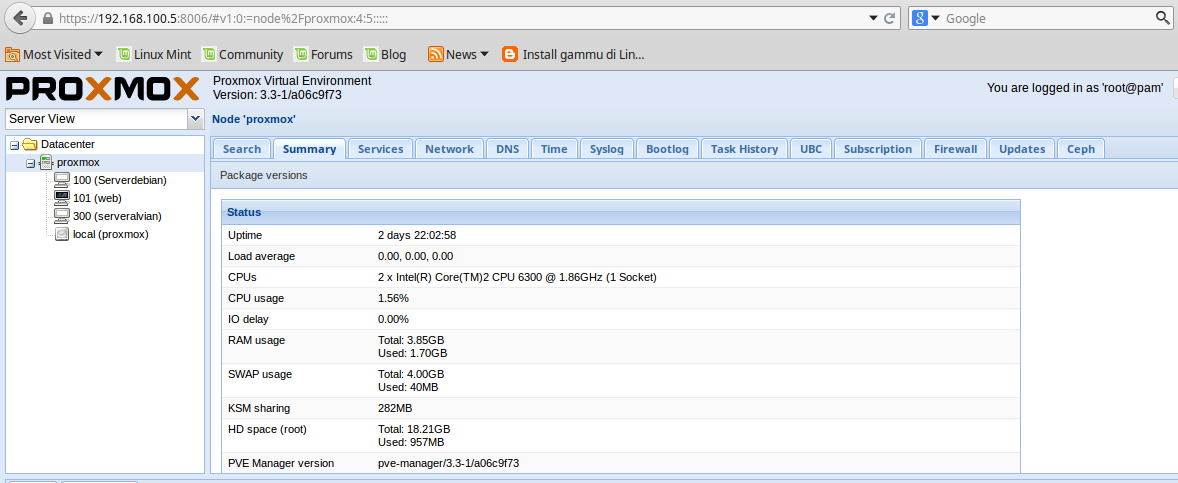This screenshot has height=483, width=1178.
Task: Open the Community bookmark
Action: click(x=243, y=54)
